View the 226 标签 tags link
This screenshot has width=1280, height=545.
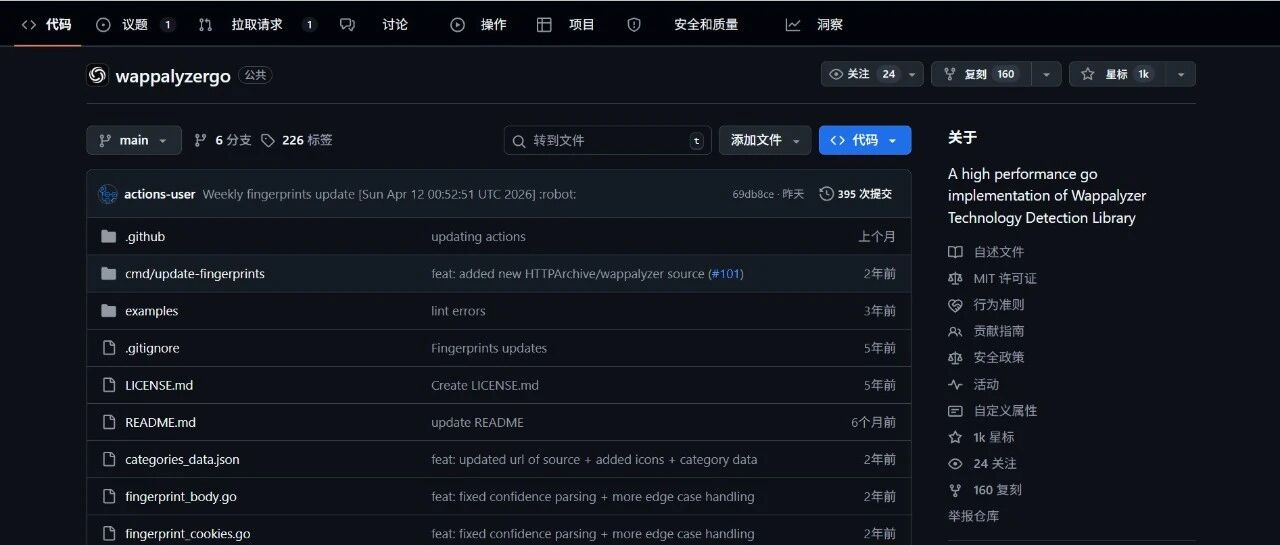coord(297,140)
